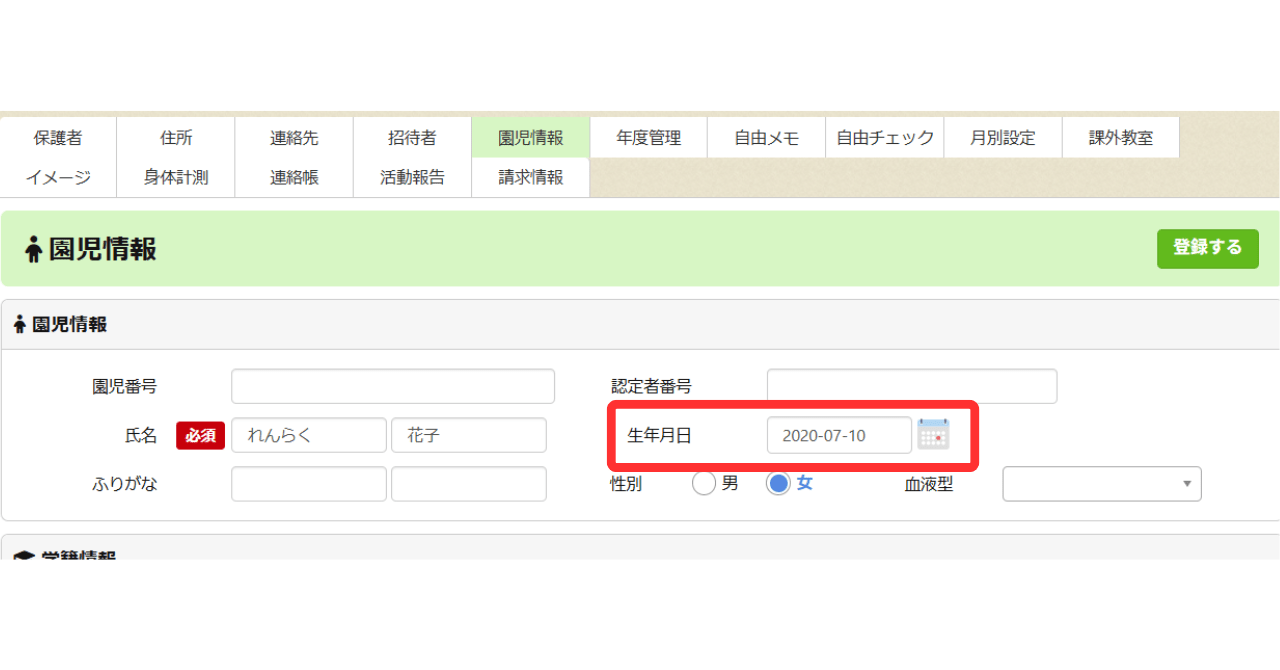Open the 自由チェック tab
This screenshot has width=1280, height=670.
[885, 138]
